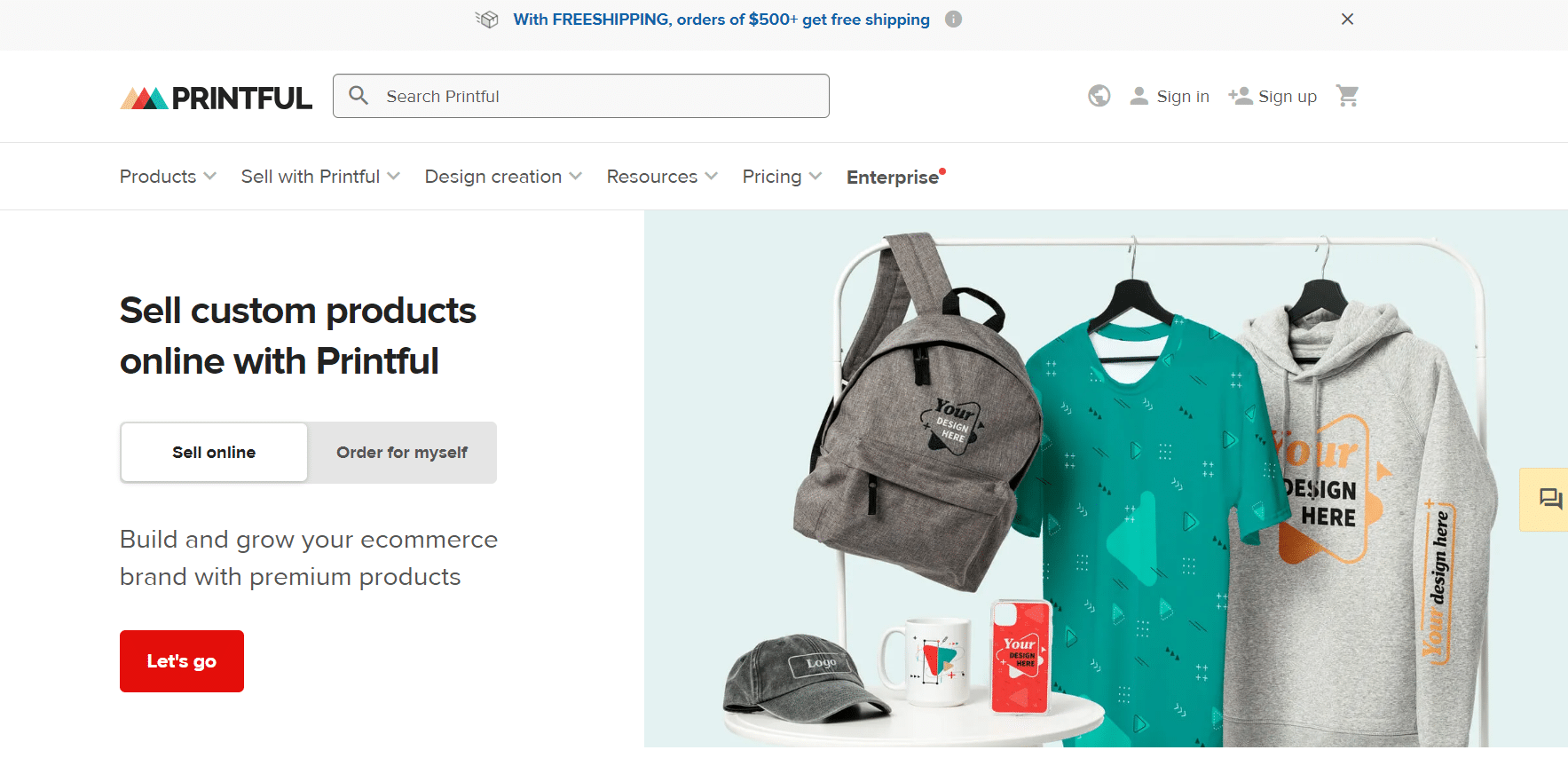Select the Sell online option

pos(213,452)
